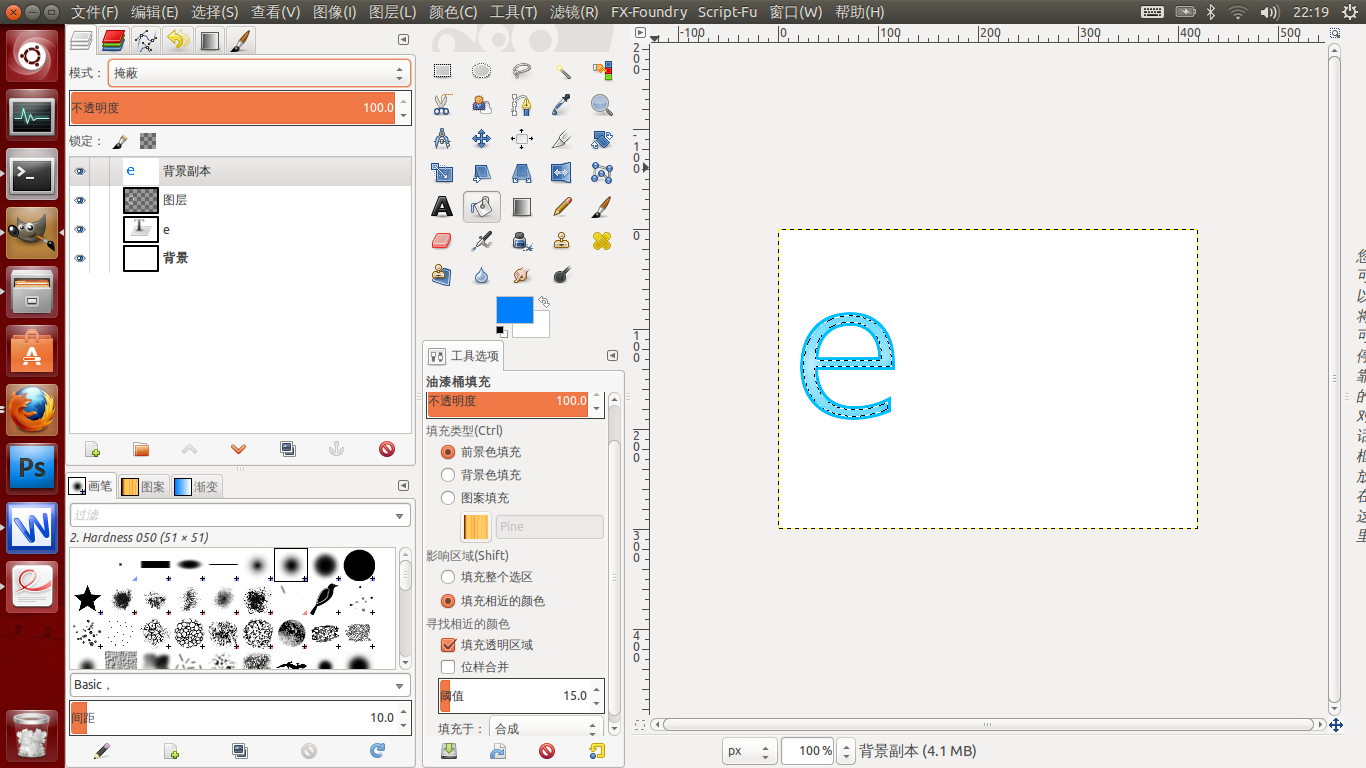This screenshot has height=768, width=1366.
Task: Choose the 图案填充 radio option
Action: tap(448, 498)
